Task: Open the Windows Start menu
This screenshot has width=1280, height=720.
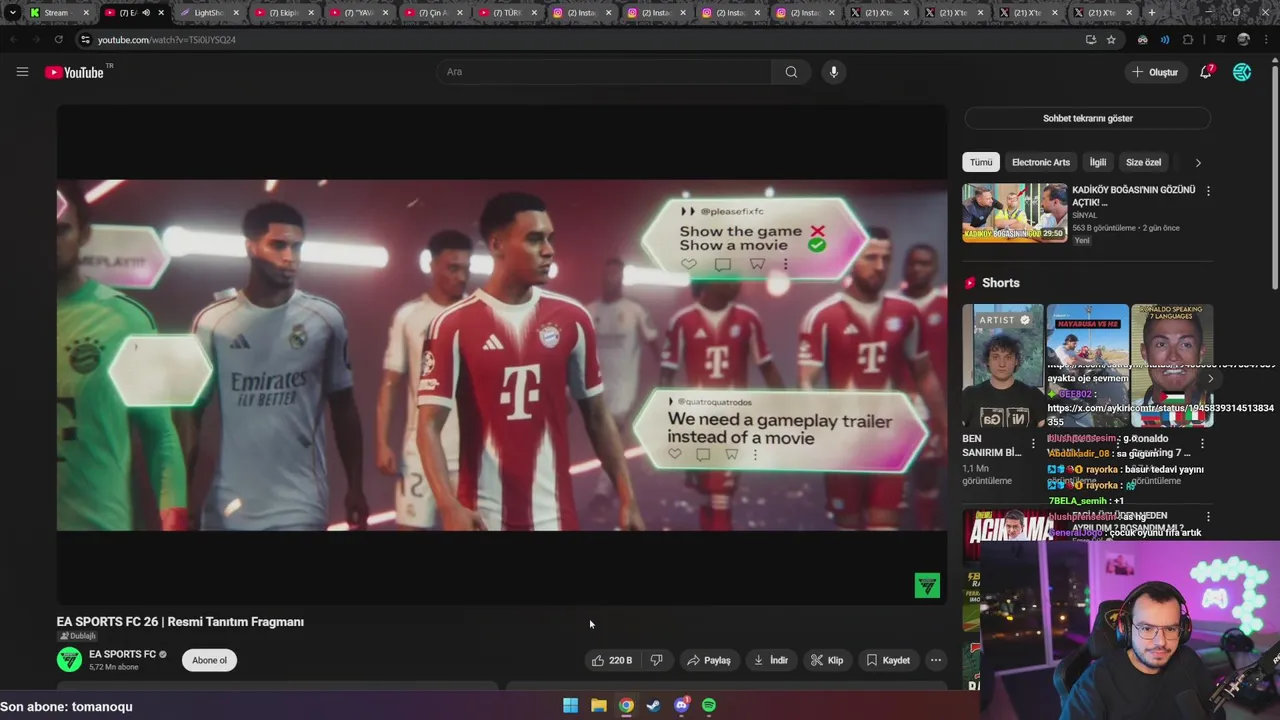Action: coord(570,706)
